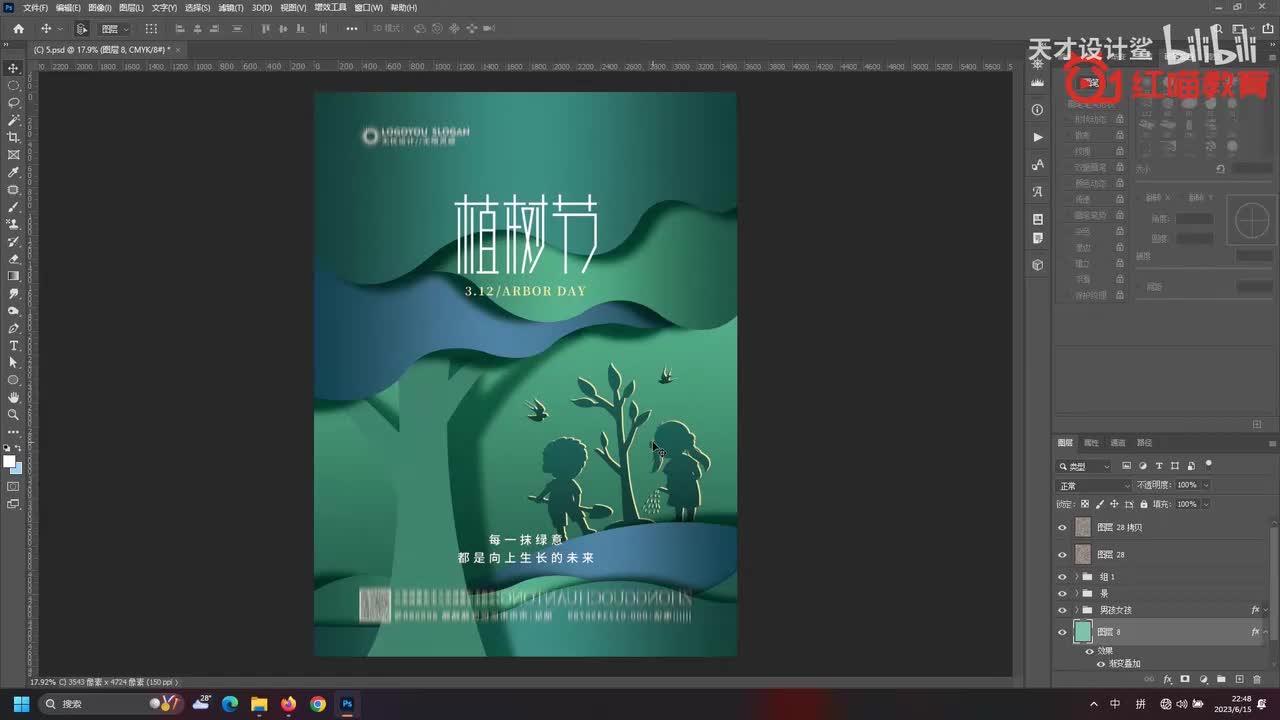Select the Brush tool

coord(14,207)
